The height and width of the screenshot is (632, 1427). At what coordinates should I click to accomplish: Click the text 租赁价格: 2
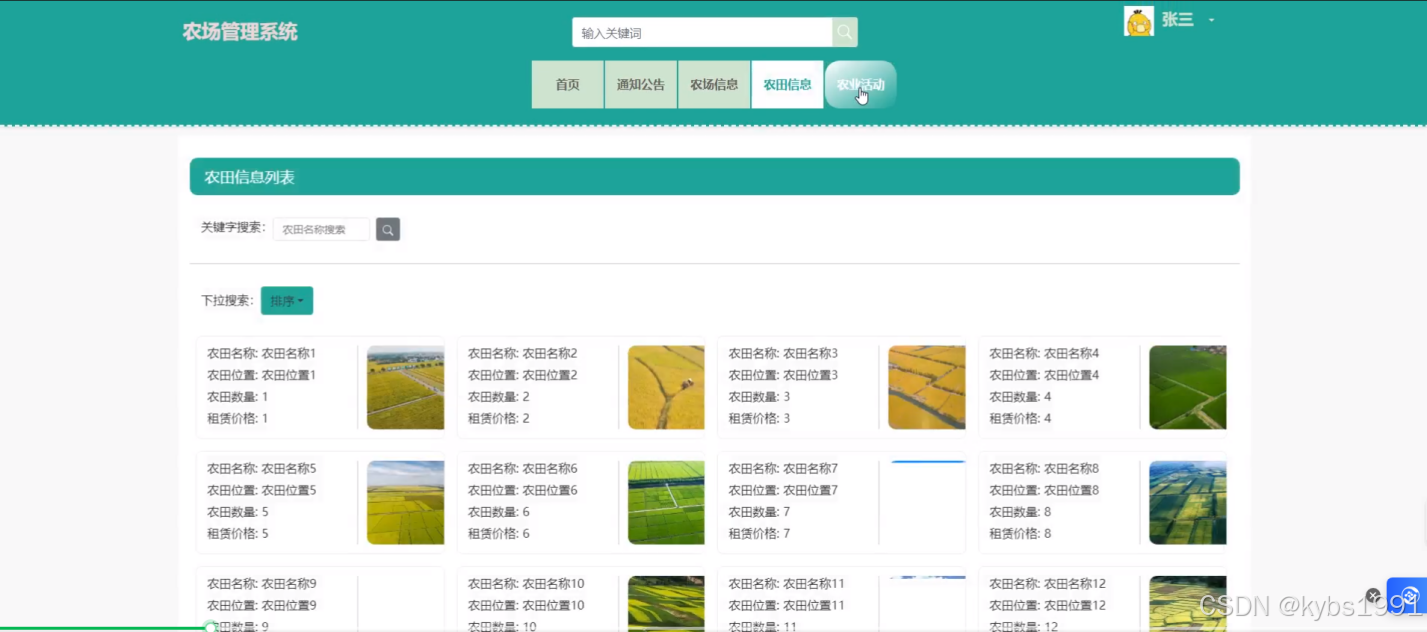[x=499, y=419]
